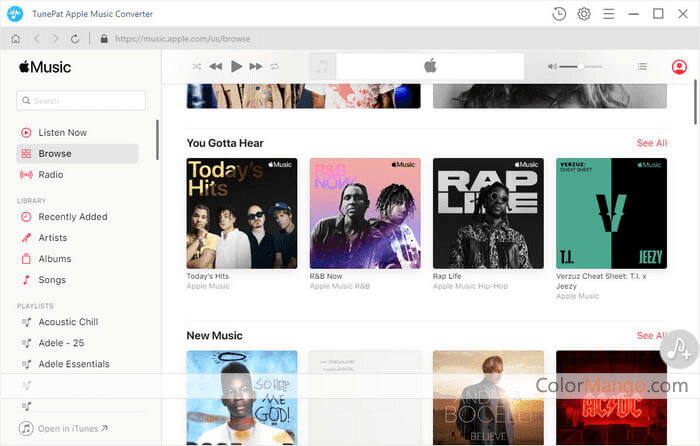Open Rap Life playlist cover
Image resolution: width=700 pixels, height=446 pixels.
488,213
